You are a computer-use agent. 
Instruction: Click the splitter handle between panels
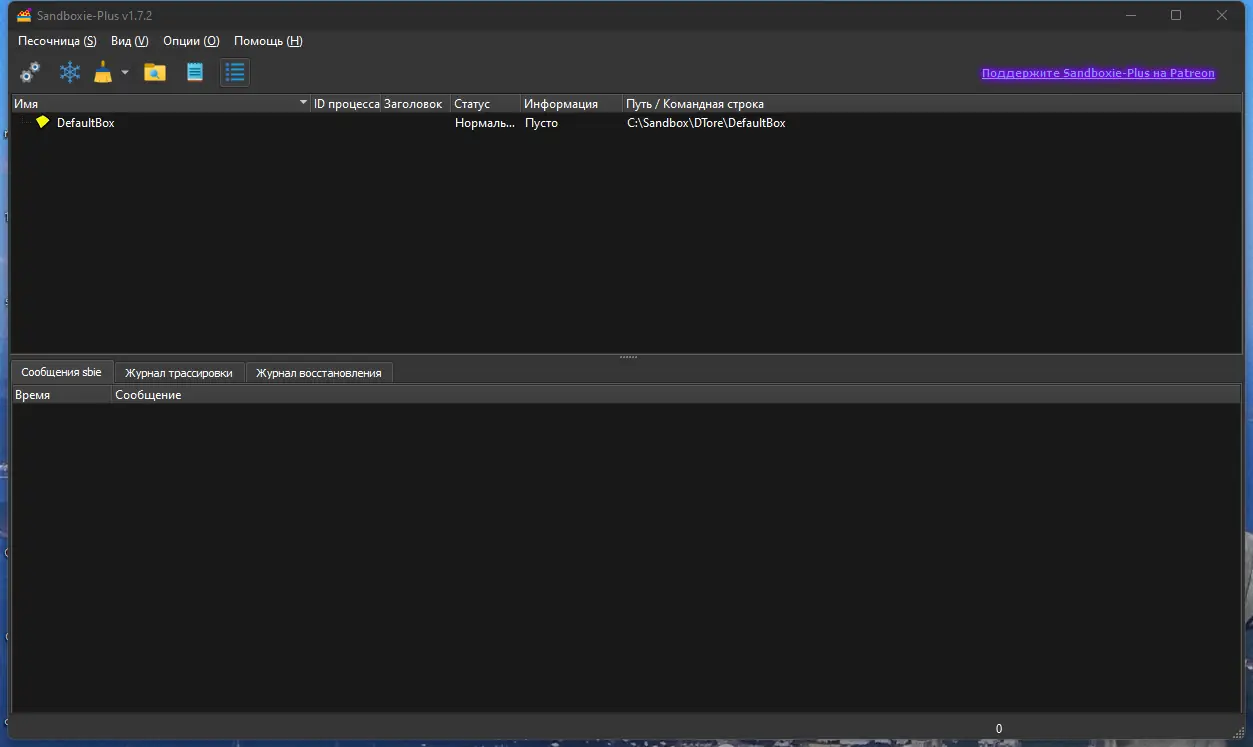(628, 357)
